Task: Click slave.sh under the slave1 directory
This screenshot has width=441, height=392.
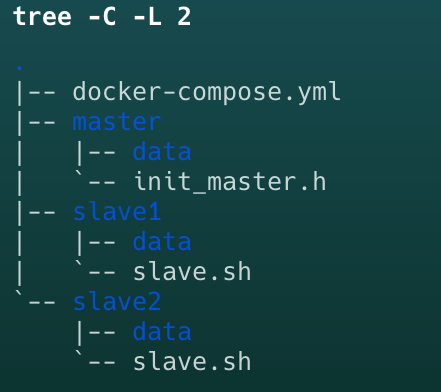Action: coord(192,272)
